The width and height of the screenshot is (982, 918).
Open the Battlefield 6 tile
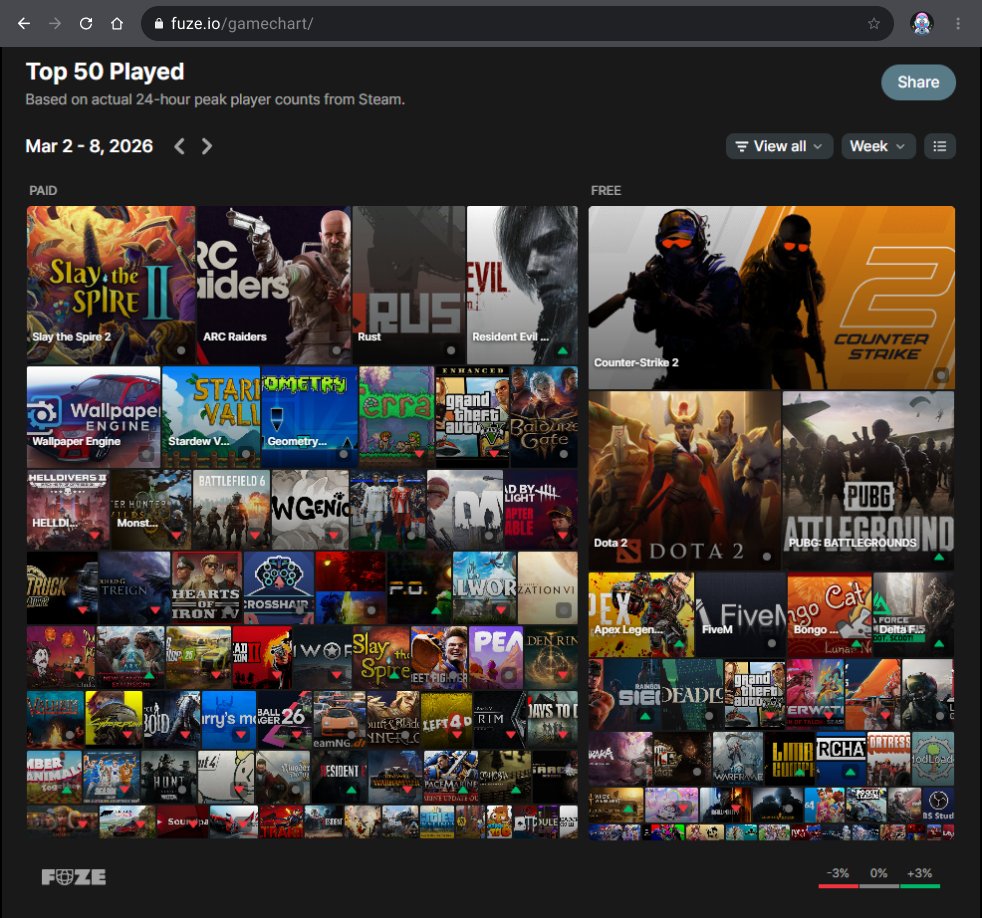coord(231,509)
